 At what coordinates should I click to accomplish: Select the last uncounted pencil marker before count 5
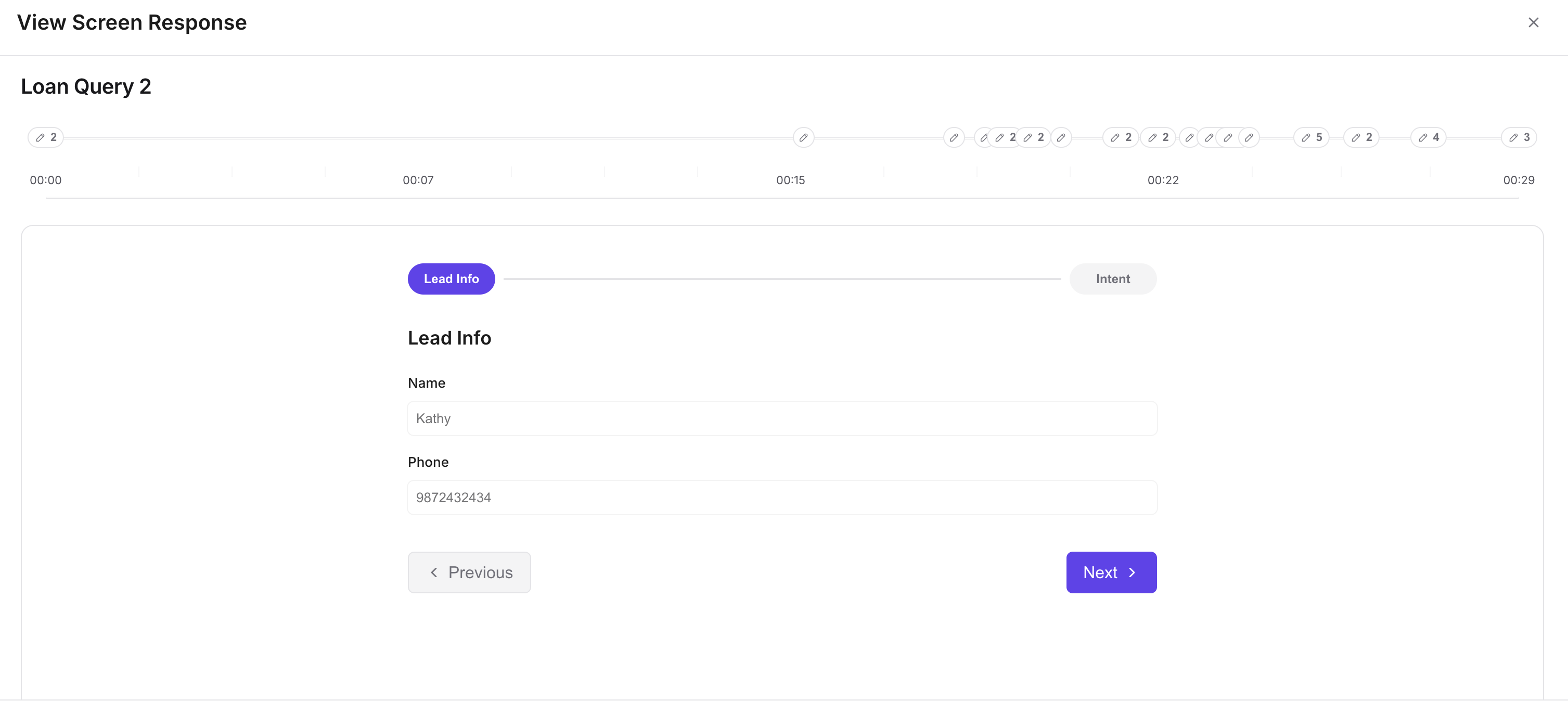click(1249, 137)
